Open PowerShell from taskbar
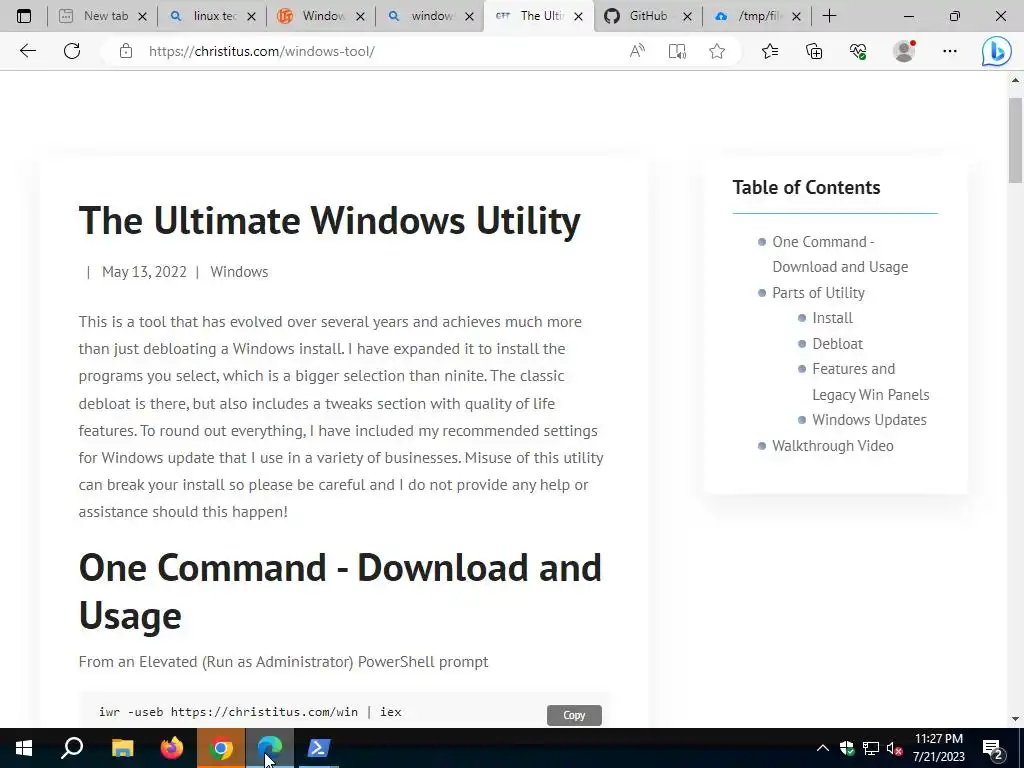 pos(319,748)
